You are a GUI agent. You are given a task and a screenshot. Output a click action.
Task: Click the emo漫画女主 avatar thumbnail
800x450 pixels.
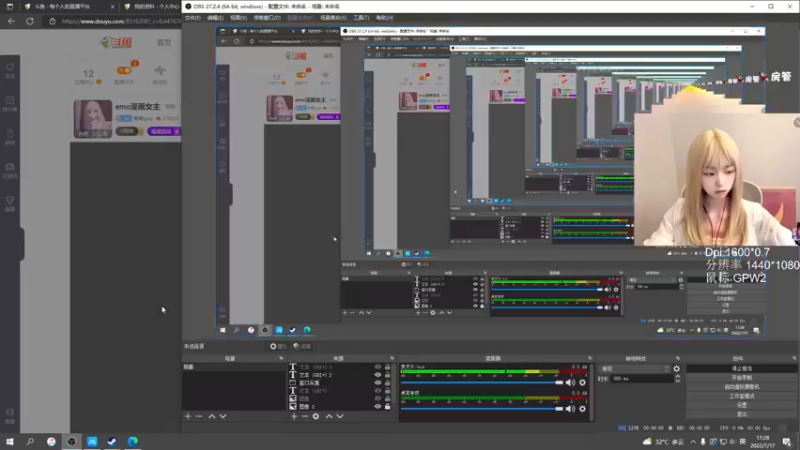(x=93, y=119)
